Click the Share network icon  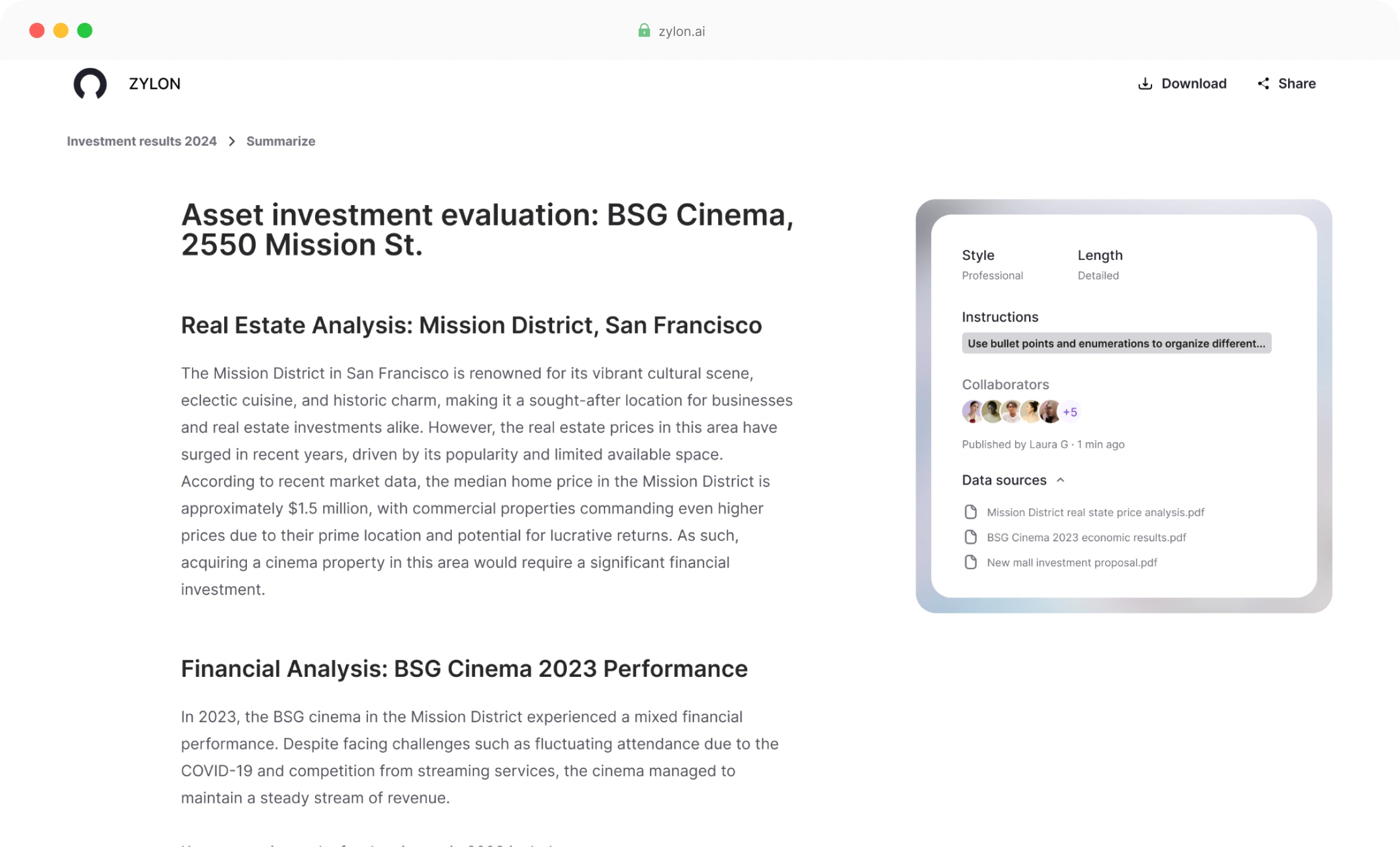point(1263,84)
